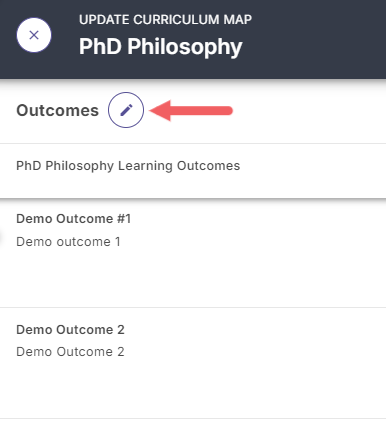
Task: Close the Update Curriculum Map panel
Action: 34,35
